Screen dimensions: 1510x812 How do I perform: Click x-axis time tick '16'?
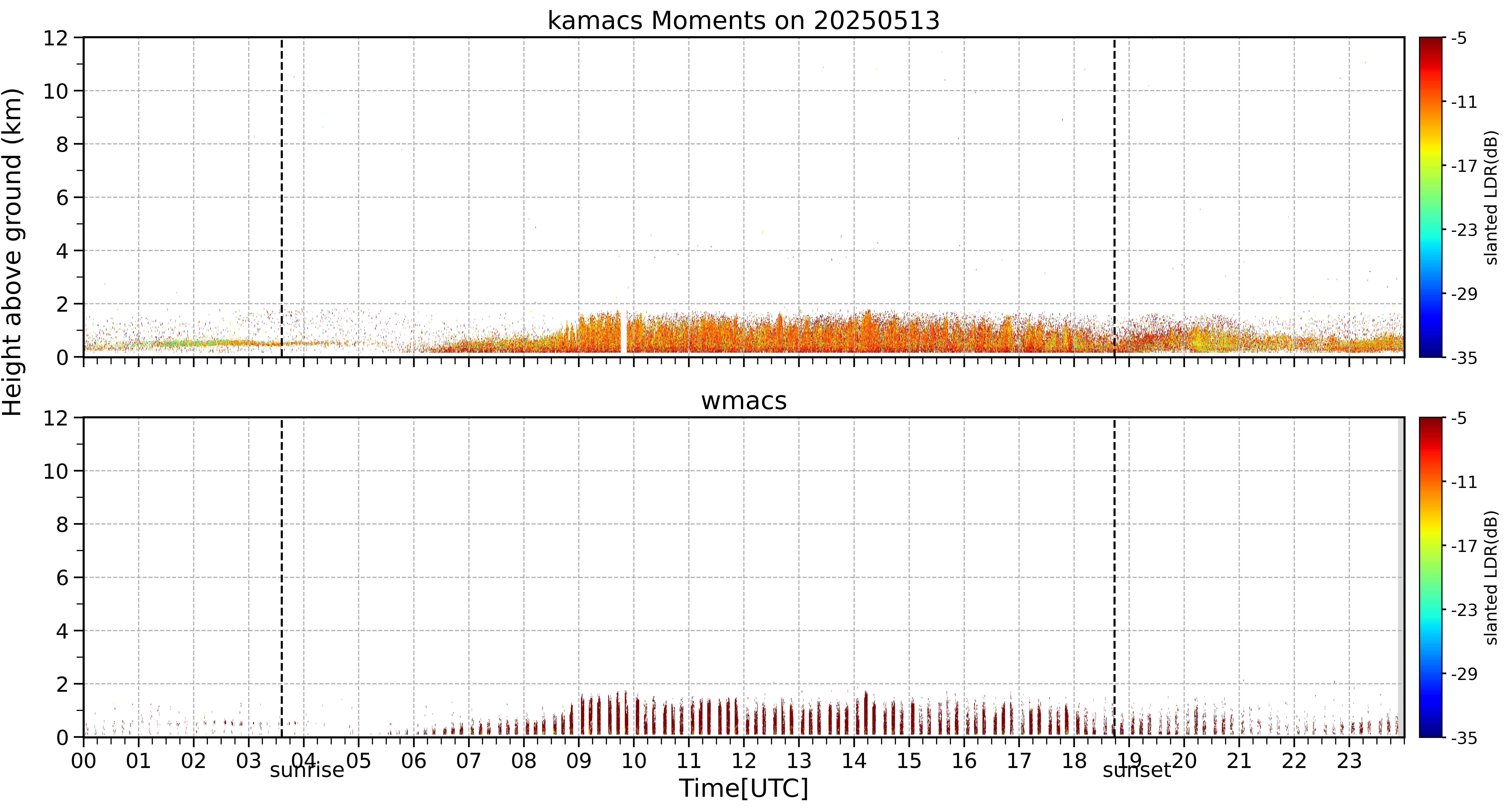tap(964, 761)
